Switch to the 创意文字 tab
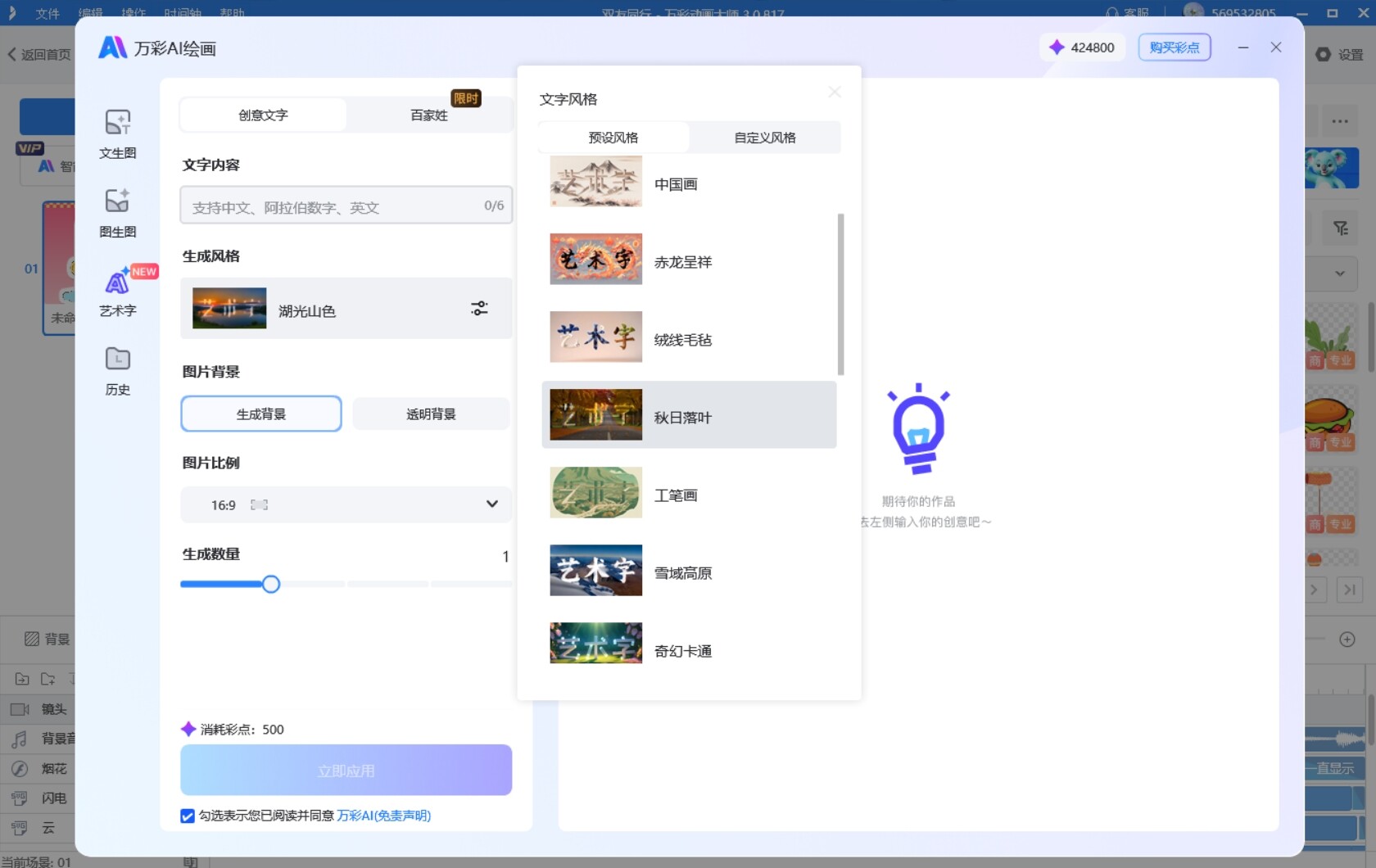 [x=263, y=115]
